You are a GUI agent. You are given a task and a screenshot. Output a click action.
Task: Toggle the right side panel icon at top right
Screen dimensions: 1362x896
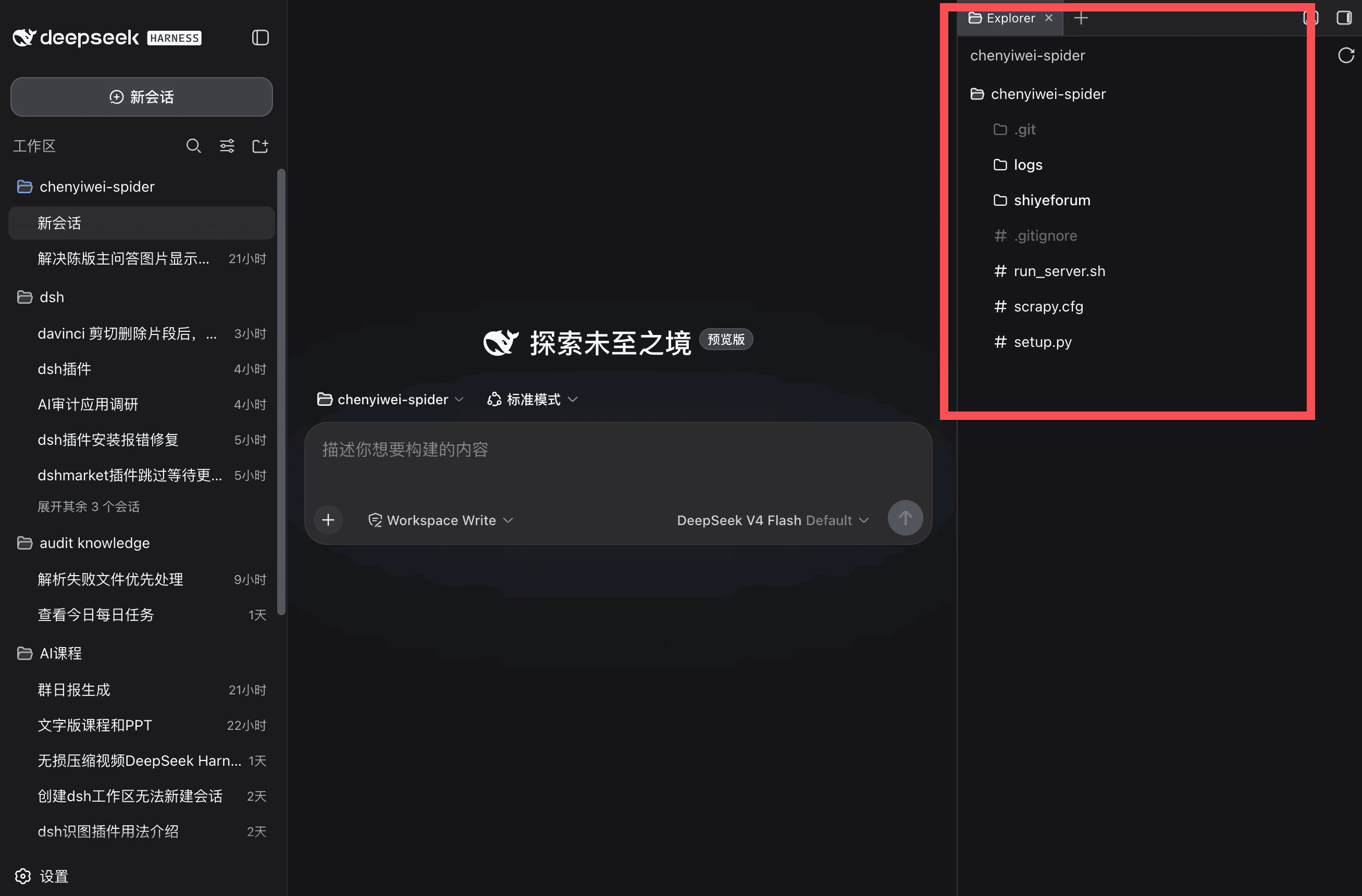pyautogui.click(x=1344, y=18)
